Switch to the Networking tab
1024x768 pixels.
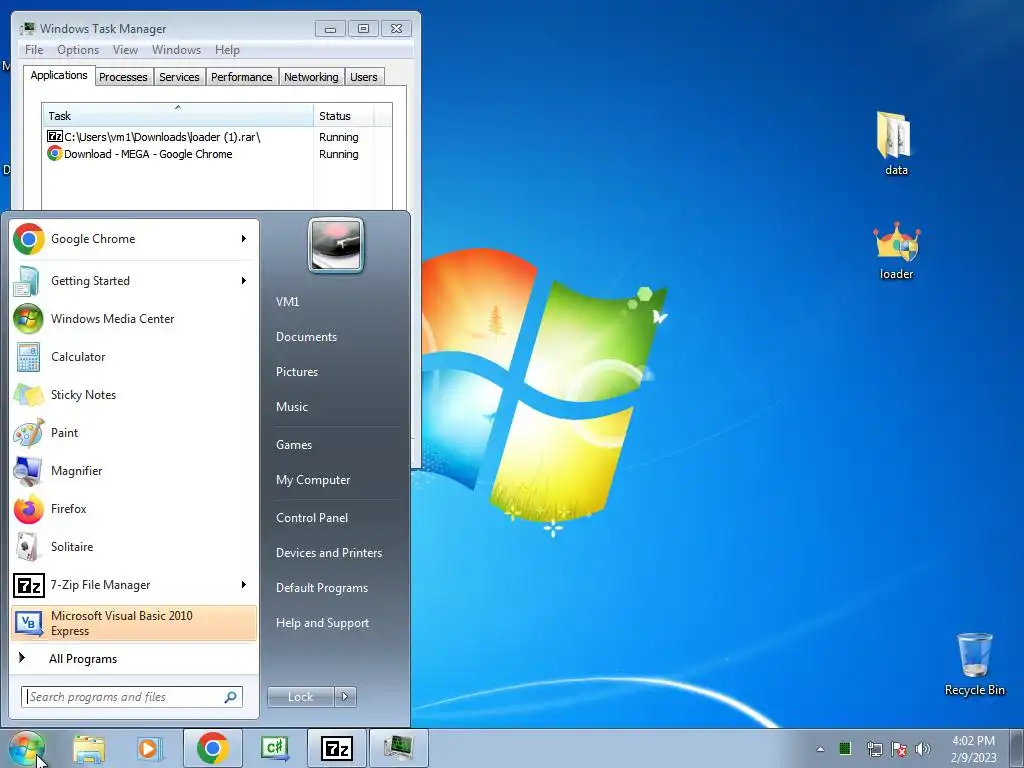click(x=311, y=77)
